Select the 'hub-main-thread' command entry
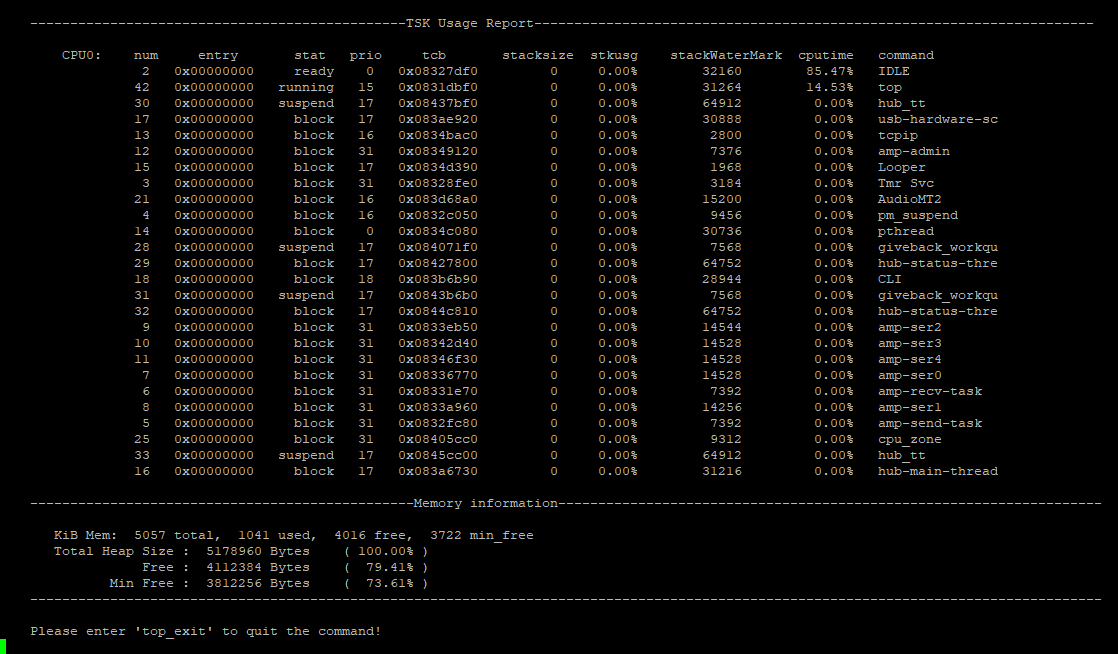The image size is (1118, 654). click(x=937, y=471)
